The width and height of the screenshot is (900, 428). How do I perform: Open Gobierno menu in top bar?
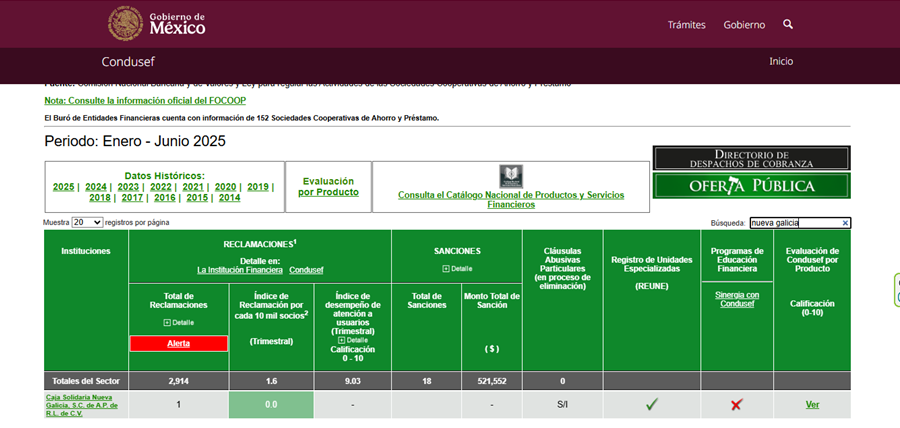(744, 25)
